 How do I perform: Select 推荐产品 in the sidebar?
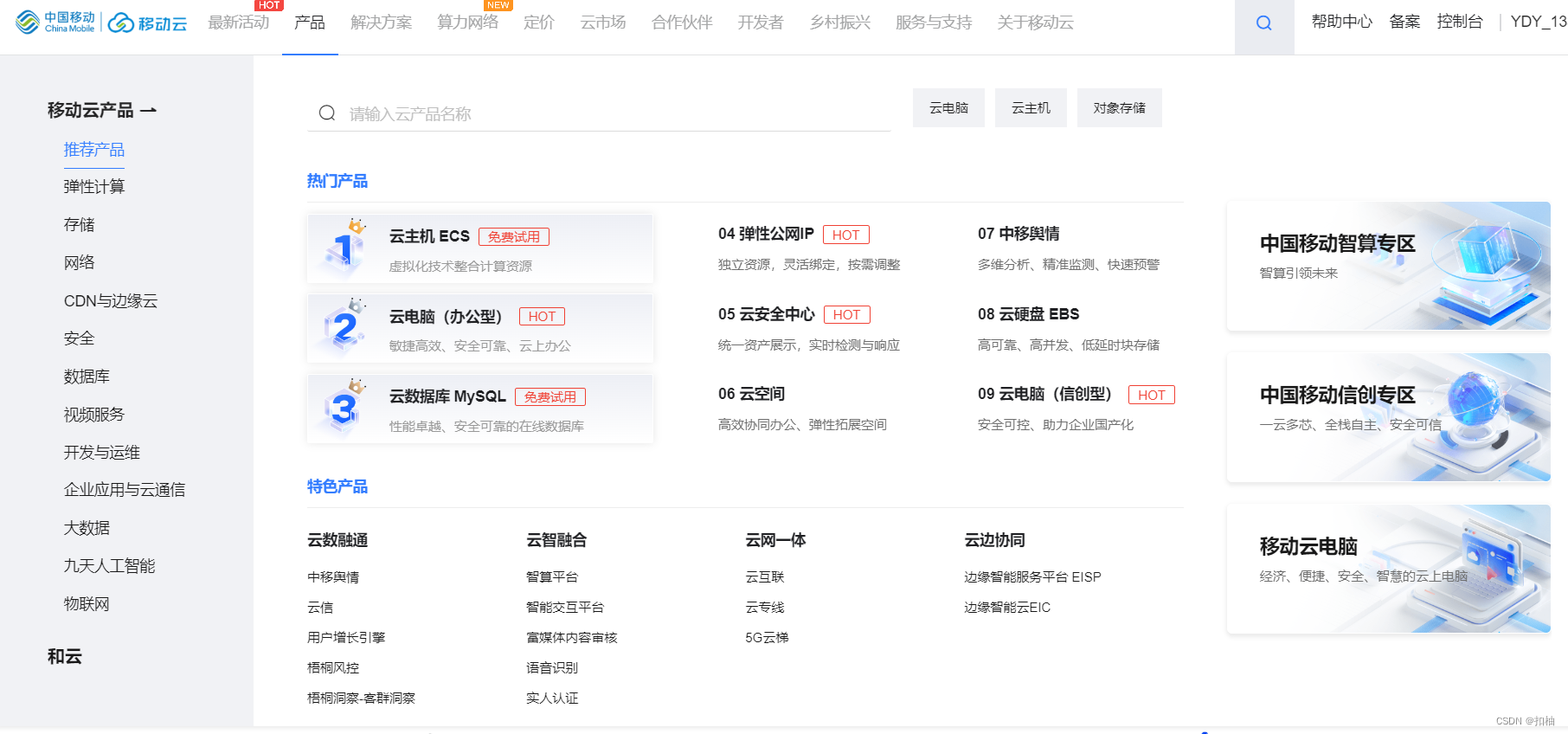coord(94,150)
